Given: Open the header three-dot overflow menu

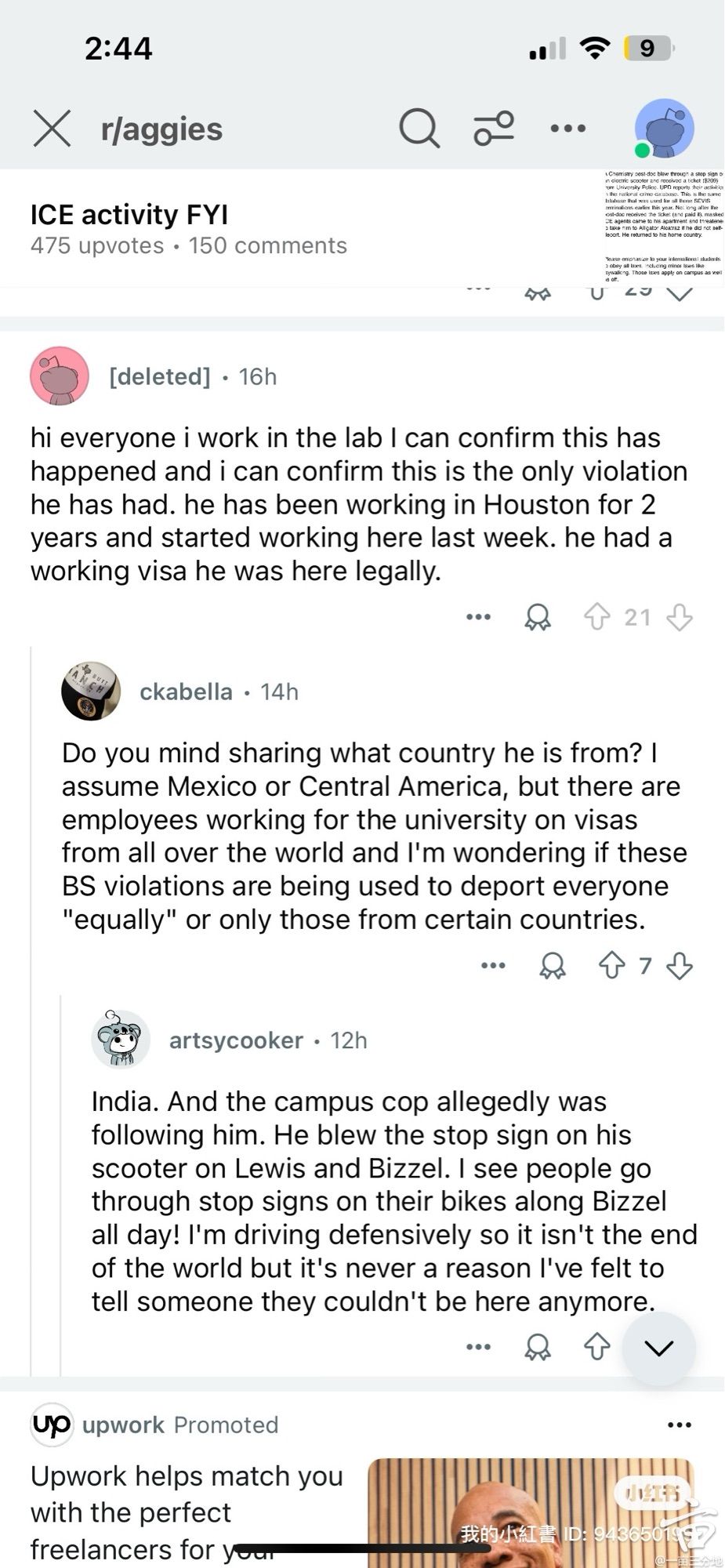Looking at the screenshot, I should point(568,128).
